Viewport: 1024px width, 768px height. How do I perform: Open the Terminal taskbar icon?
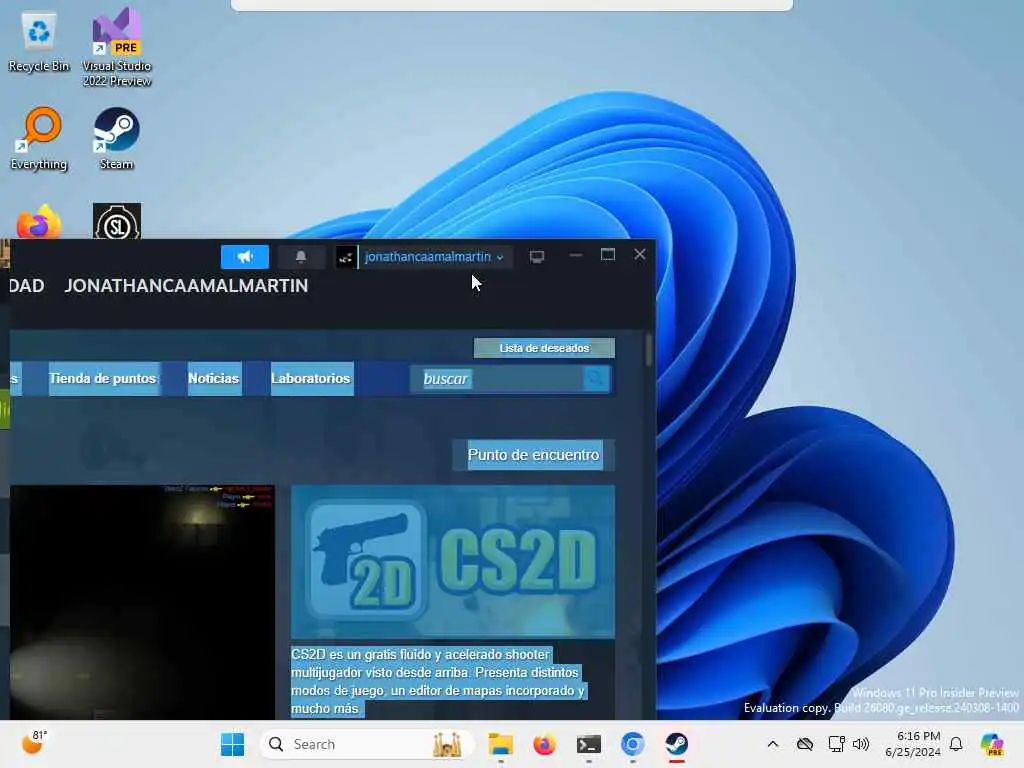[588, 744]
